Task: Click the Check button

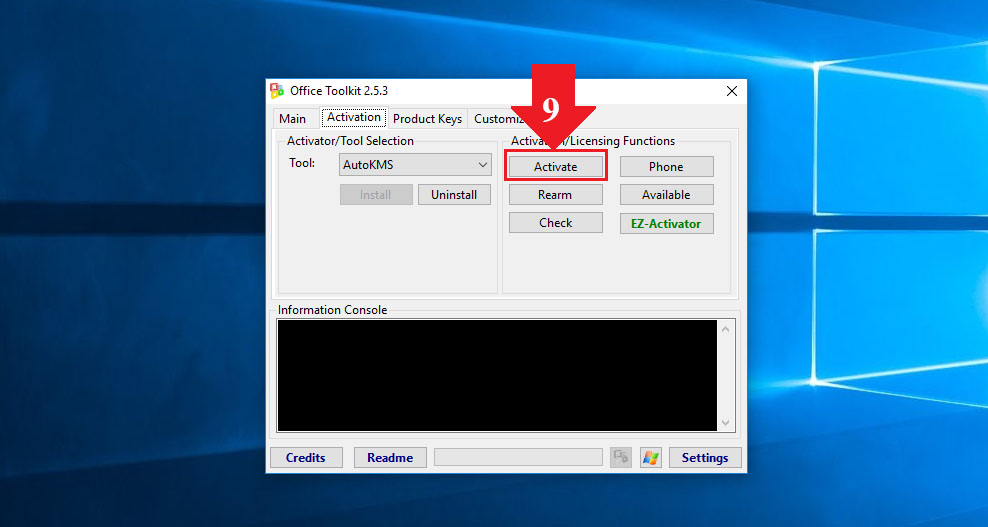Action: click(x=556, y=223)
